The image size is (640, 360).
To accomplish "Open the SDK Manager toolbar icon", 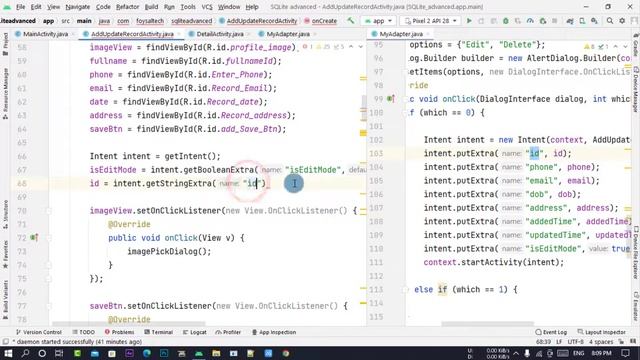I will tap(594, 20).
